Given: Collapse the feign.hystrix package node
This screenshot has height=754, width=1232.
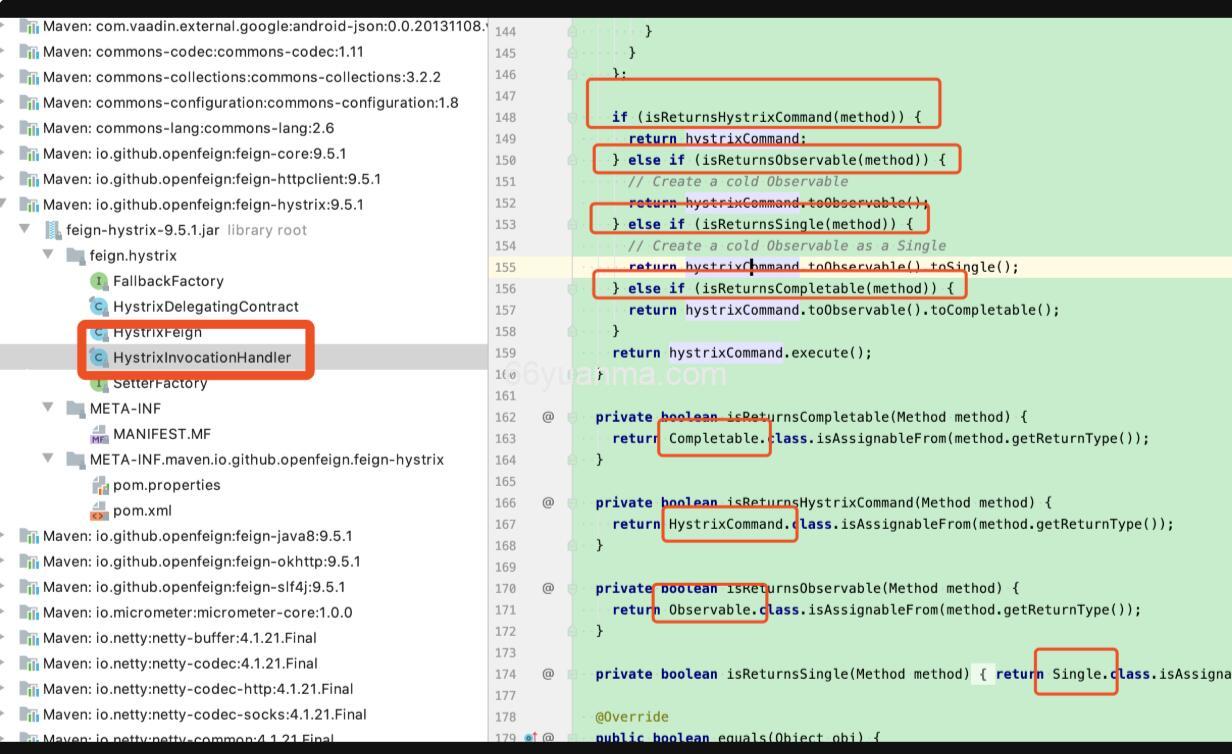Looking at the screenshot, I should (48, 255).
